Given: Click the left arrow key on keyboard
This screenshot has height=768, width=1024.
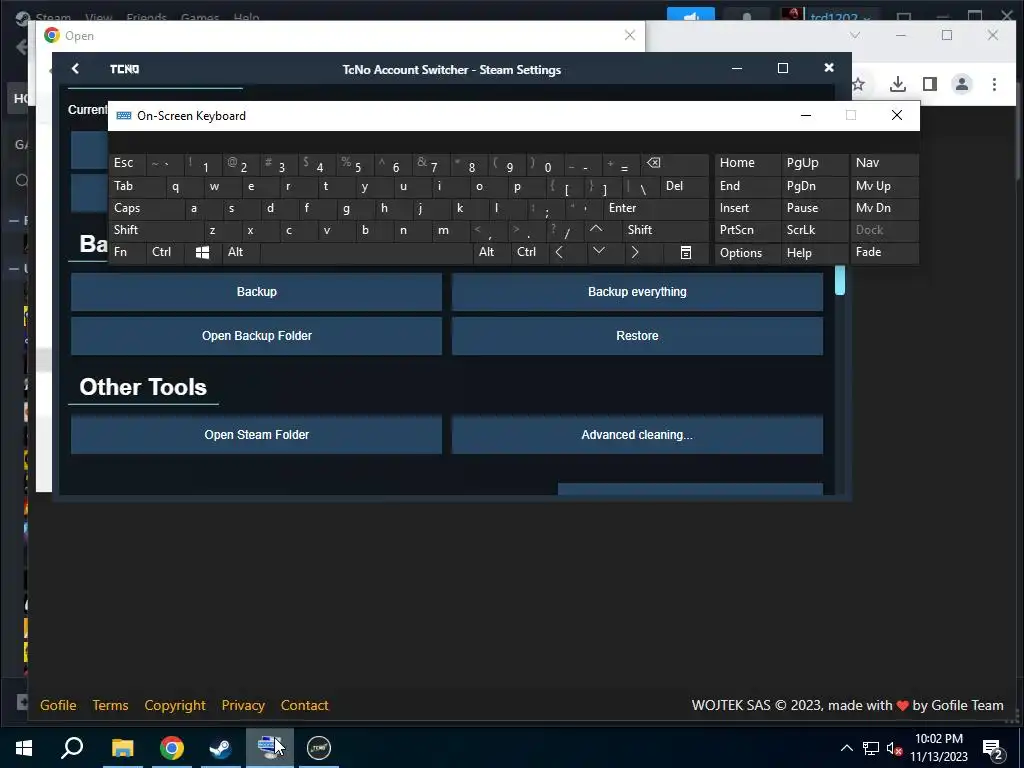Looking at the screenshot, I should [559, 251].
